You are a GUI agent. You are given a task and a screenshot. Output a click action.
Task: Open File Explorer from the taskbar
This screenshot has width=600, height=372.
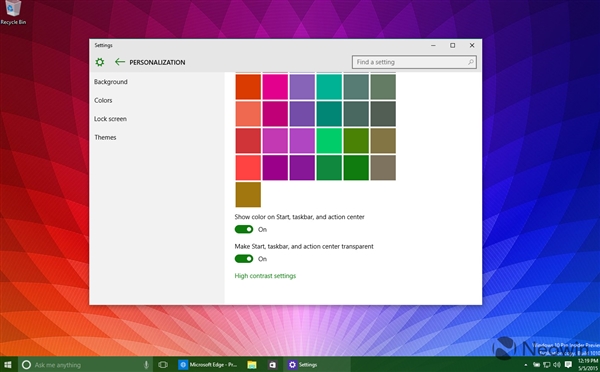coord(252,365)
